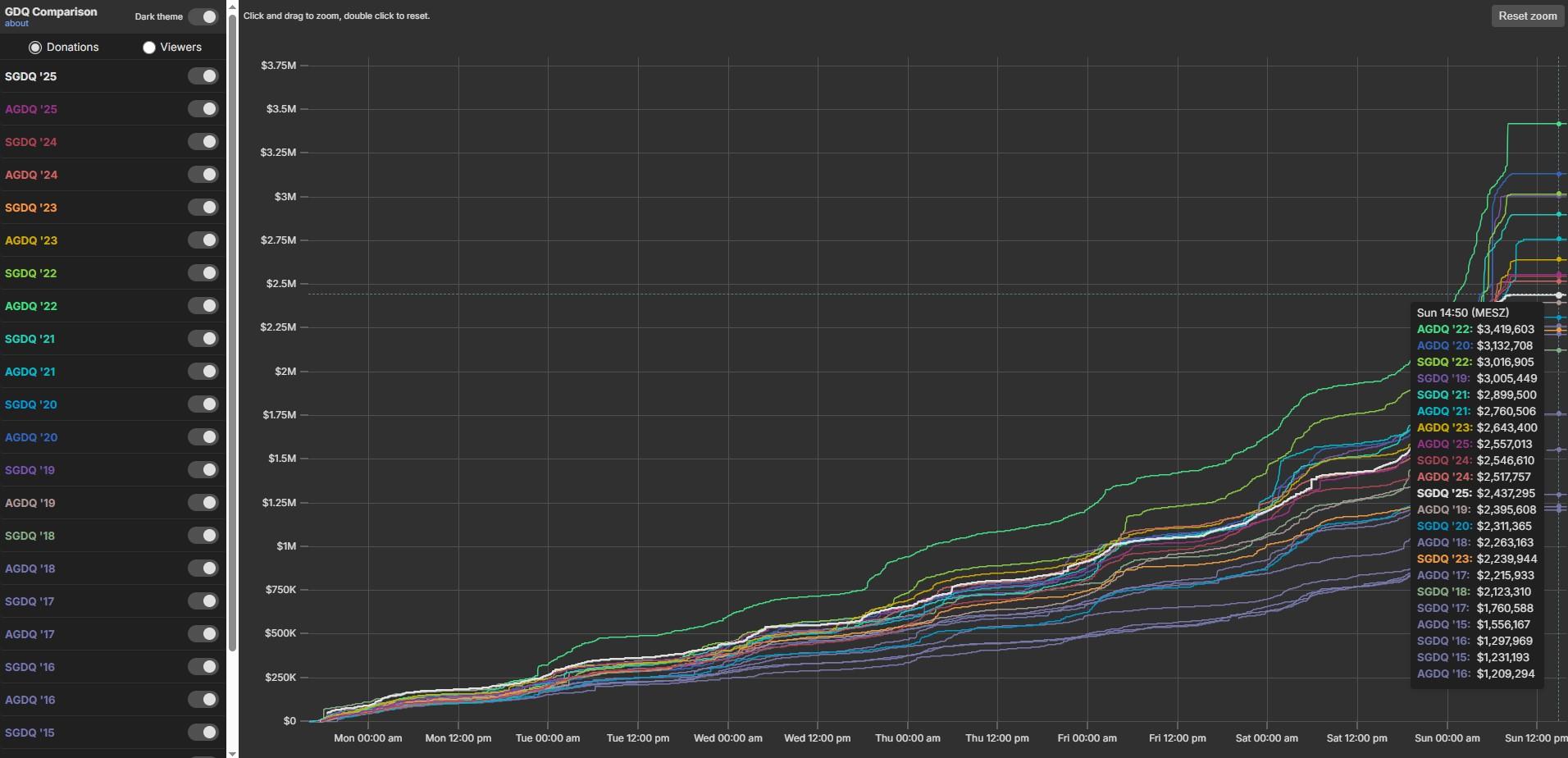
Task: Toggle SGDQ '24 series switch
Action: [x=203, y=142]
